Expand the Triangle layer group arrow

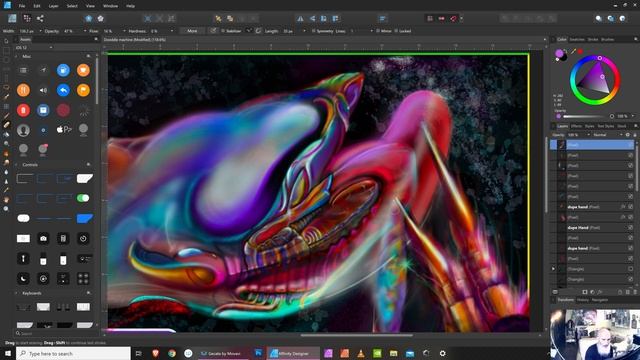553,269
